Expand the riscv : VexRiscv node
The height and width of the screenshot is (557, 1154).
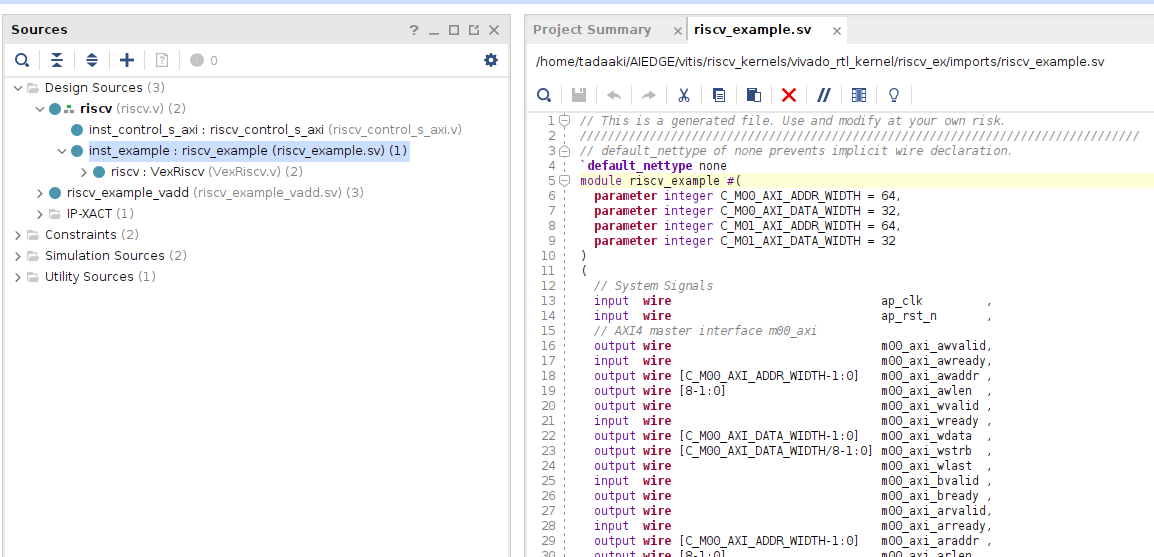pos(84,172)
